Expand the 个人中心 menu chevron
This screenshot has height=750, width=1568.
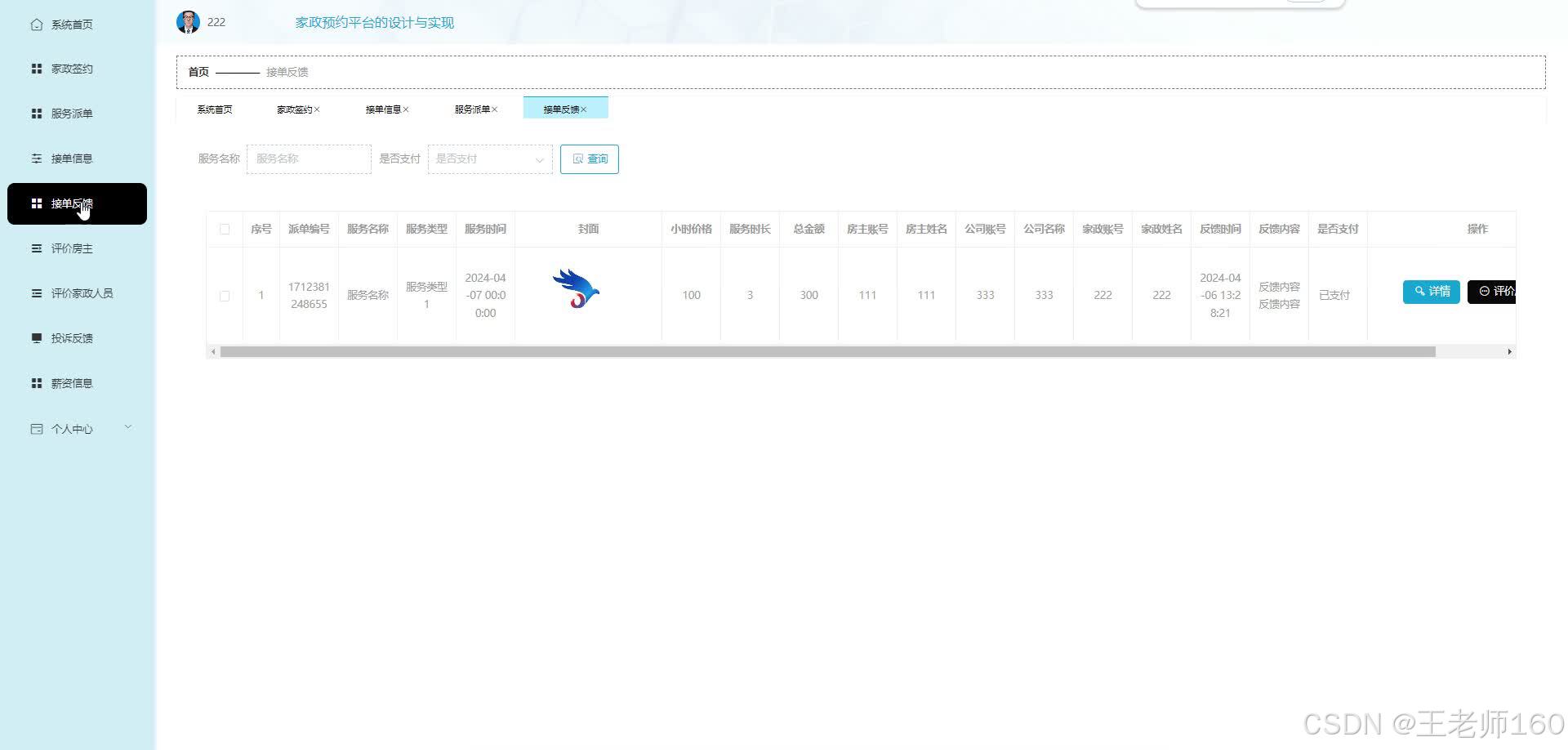point(128,427)
